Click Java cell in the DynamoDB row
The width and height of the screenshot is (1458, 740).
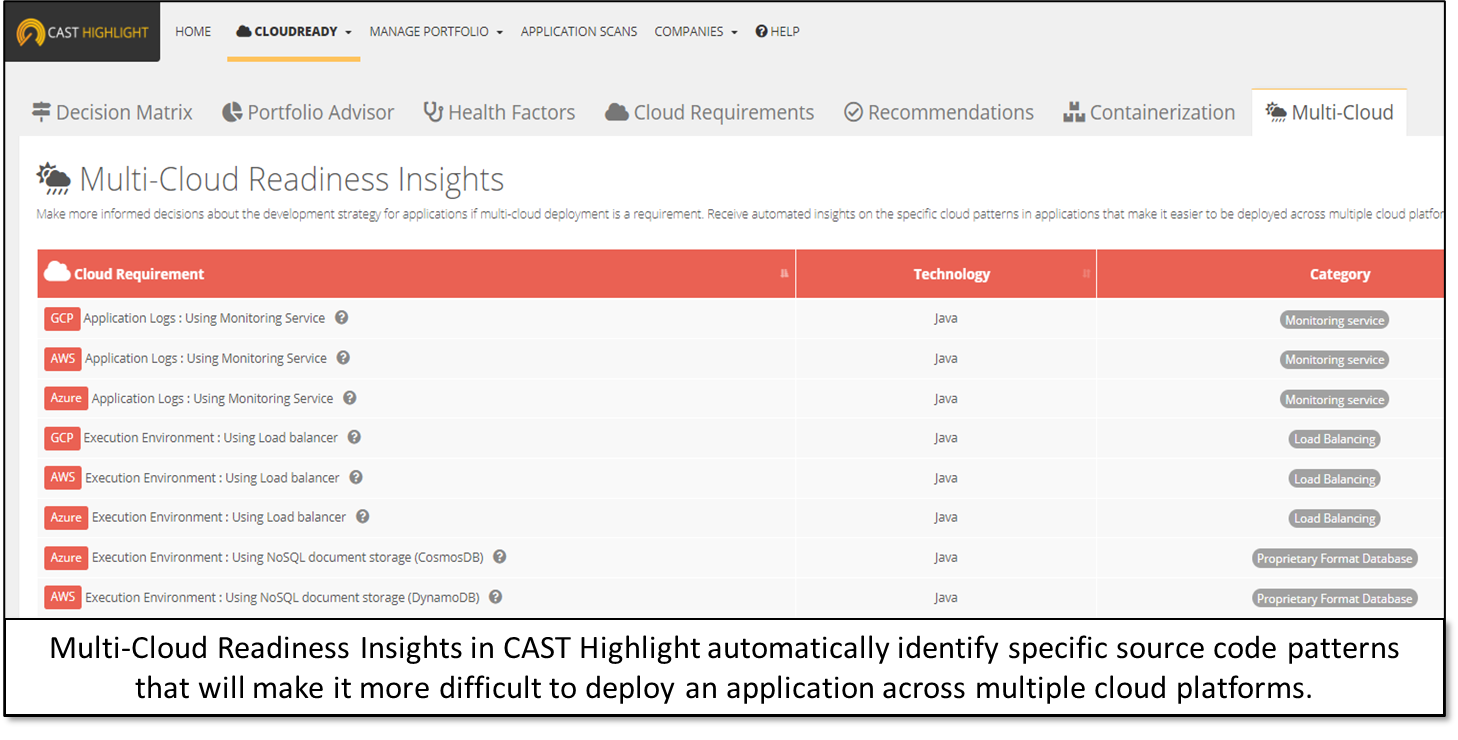[946, 597]
